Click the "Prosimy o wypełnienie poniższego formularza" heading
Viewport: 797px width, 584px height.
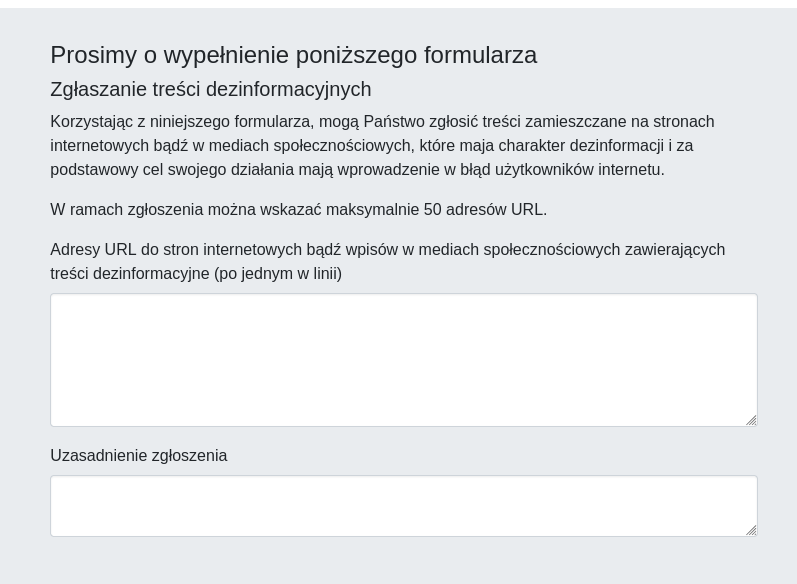coord(293,55)
